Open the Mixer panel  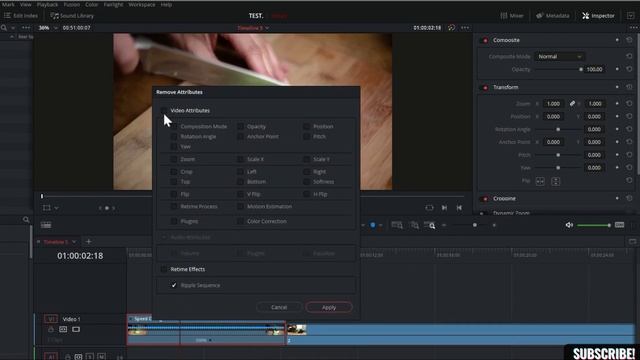pyautogui.click(x=512, y=16)
